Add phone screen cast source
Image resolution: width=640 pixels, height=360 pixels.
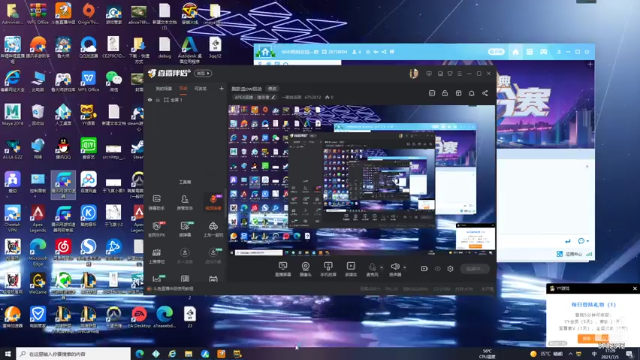pyautogui.click(x=328, y=269)
